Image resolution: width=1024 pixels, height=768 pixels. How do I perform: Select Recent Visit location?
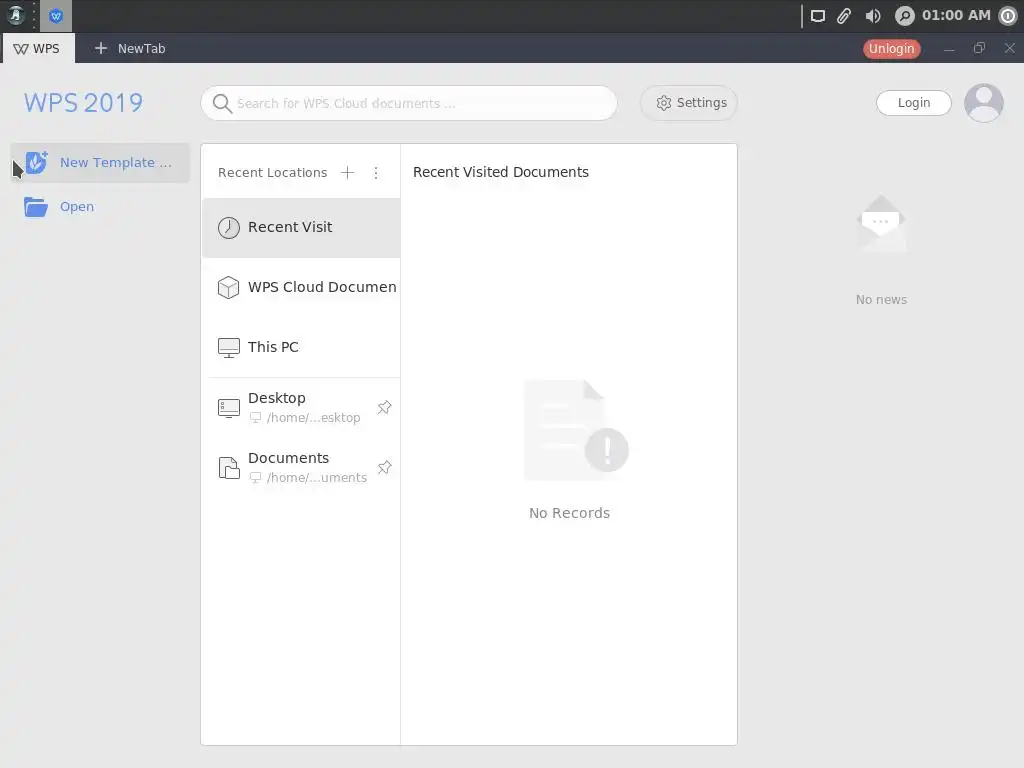301,227
